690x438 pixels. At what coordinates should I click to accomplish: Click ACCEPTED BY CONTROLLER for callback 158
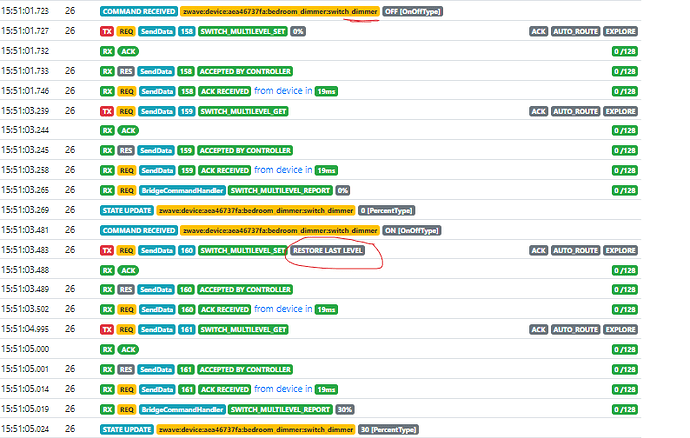[x=245, y=71]
